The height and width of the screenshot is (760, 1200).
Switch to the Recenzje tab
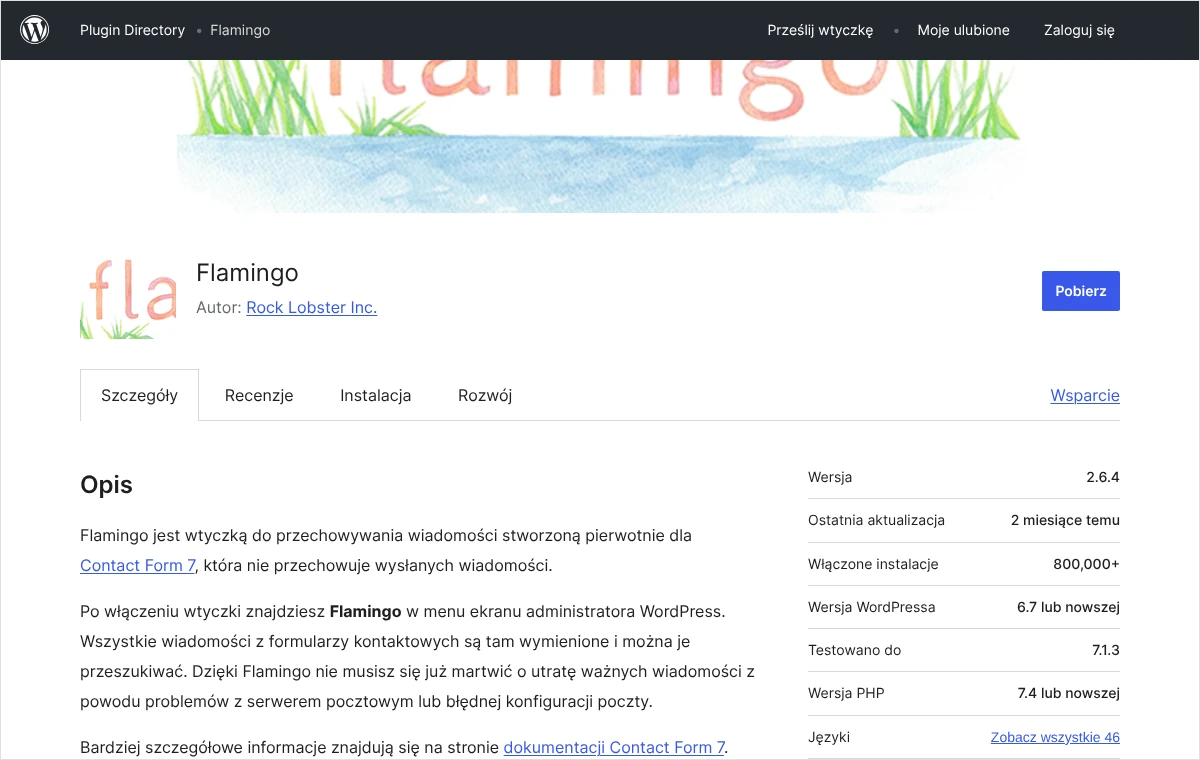[259, 395]
